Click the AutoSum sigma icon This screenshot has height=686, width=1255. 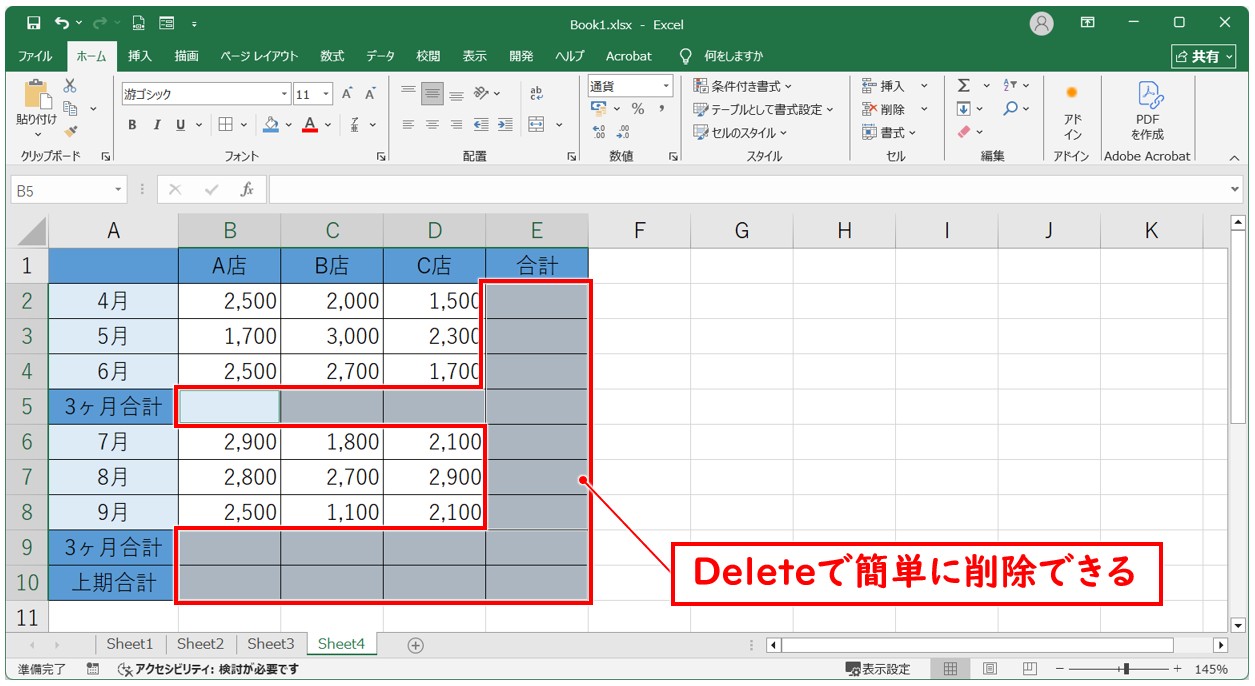(x=963, y=86)
